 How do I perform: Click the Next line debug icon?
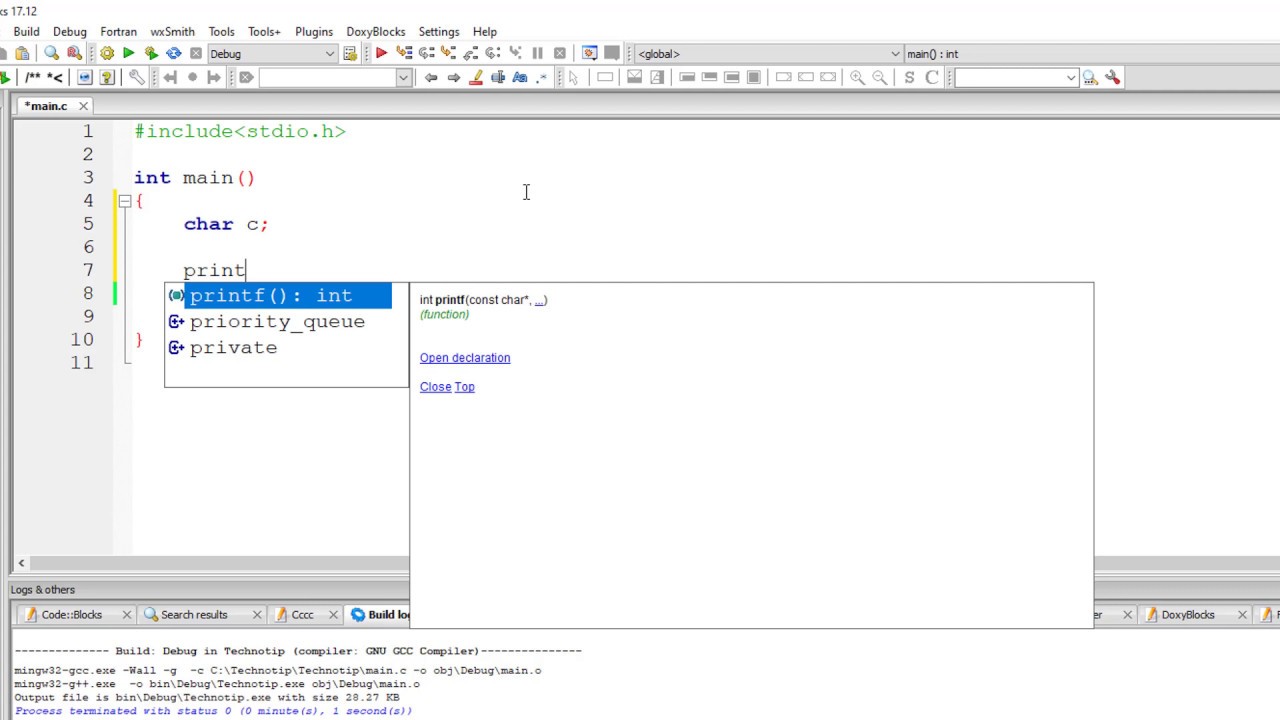point(426,53)
